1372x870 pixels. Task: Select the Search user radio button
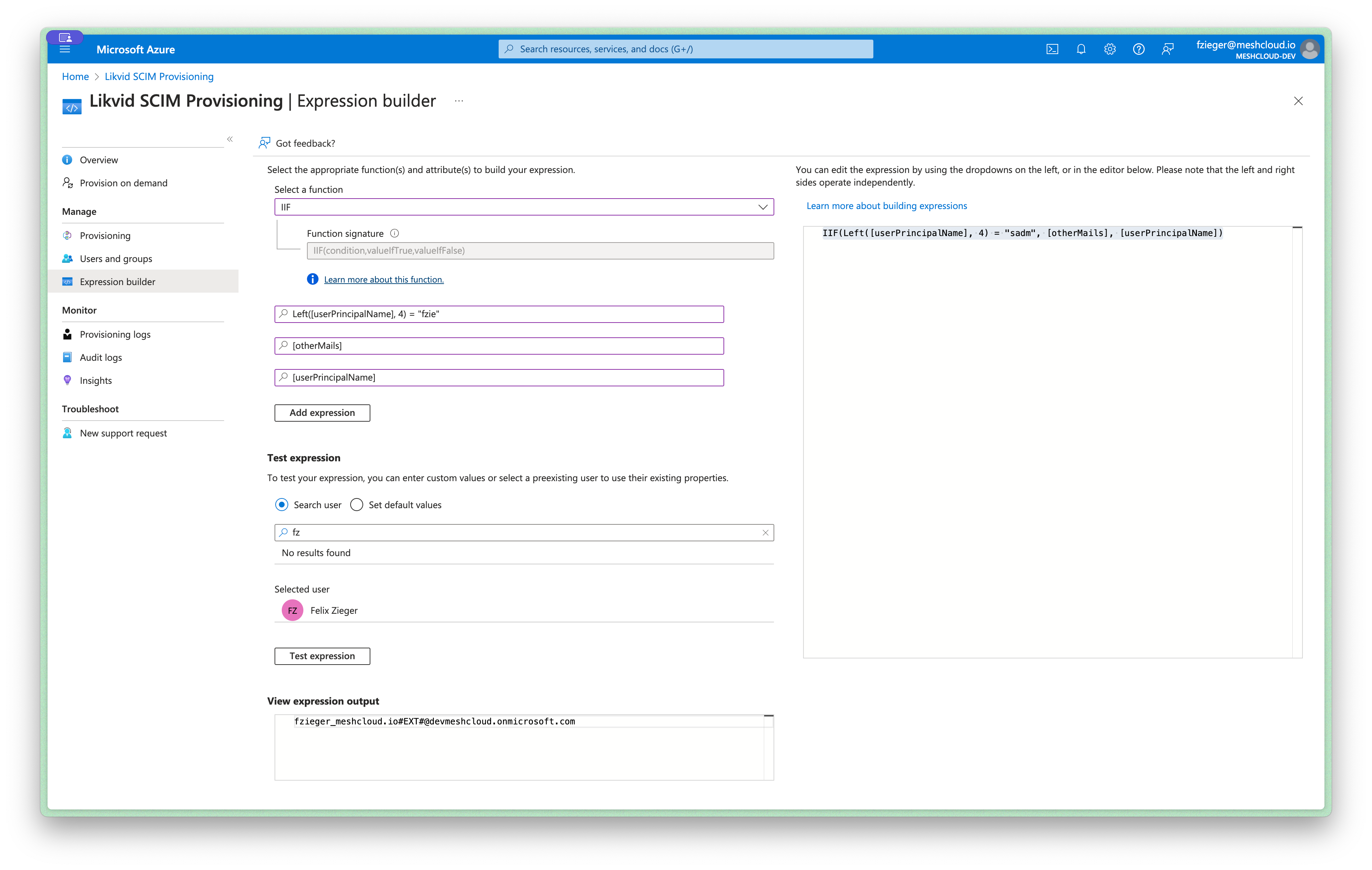[281, 505]
